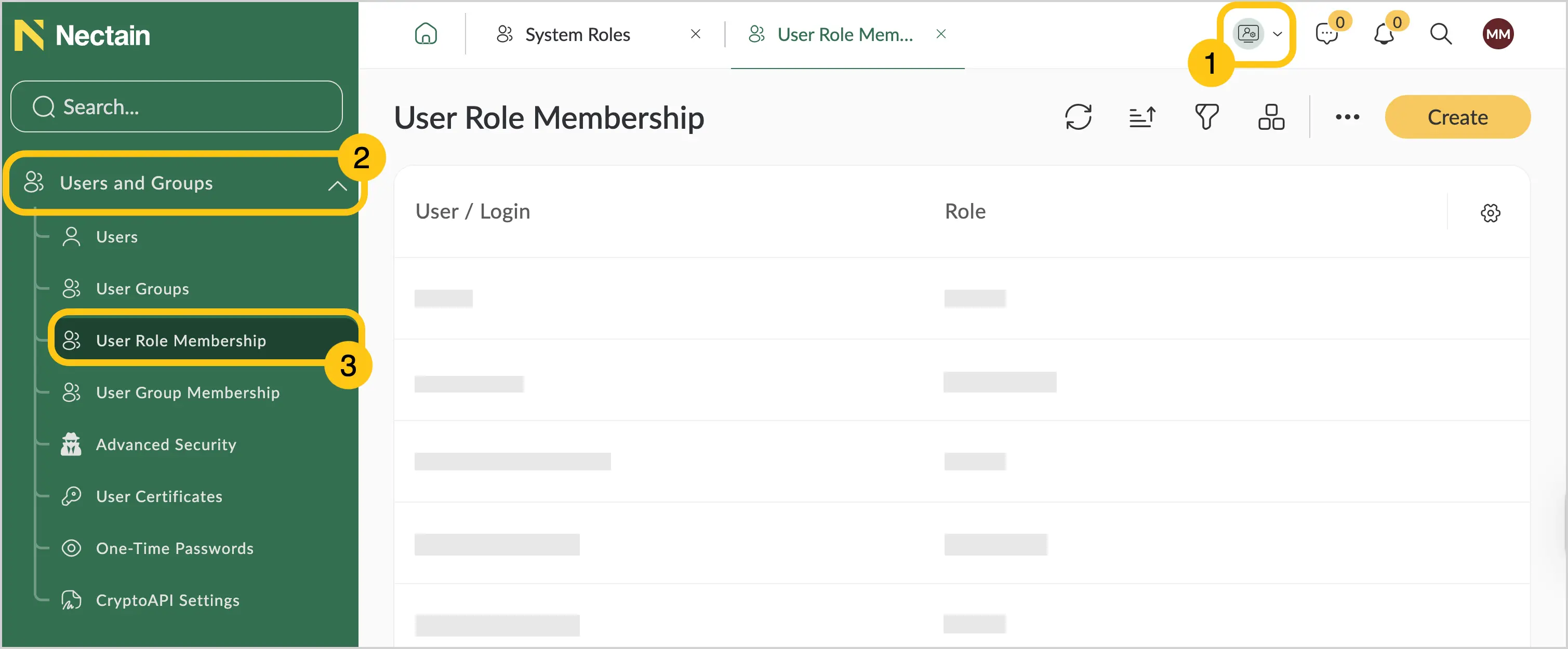Image resolution: width=1568 pixels, height=649 pixels.
Task: Refresh the User Role Membership list
Action: click(1078, 117)
